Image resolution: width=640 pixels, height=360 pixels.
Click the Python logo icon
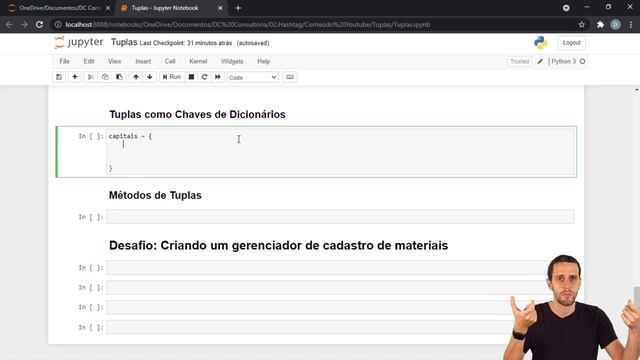click(x=540, y=42)
